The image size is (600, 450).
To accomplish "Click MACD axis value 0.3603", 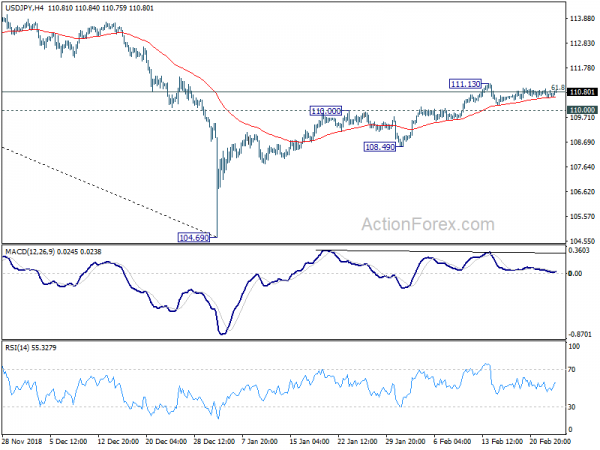I will click(x=579, y=250).
